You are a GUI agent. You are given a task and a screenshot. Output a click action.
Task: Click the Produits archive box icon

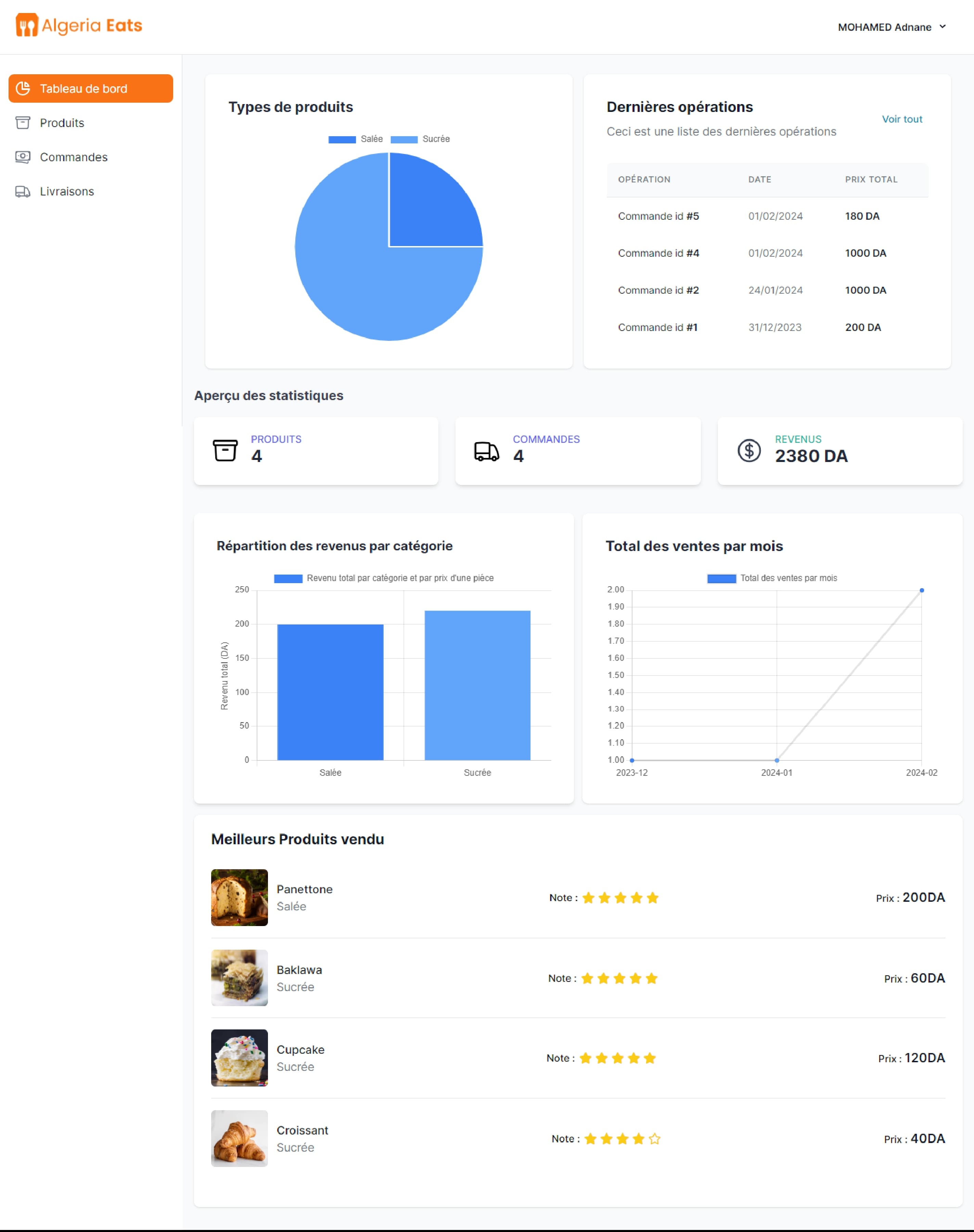[23, 123]
